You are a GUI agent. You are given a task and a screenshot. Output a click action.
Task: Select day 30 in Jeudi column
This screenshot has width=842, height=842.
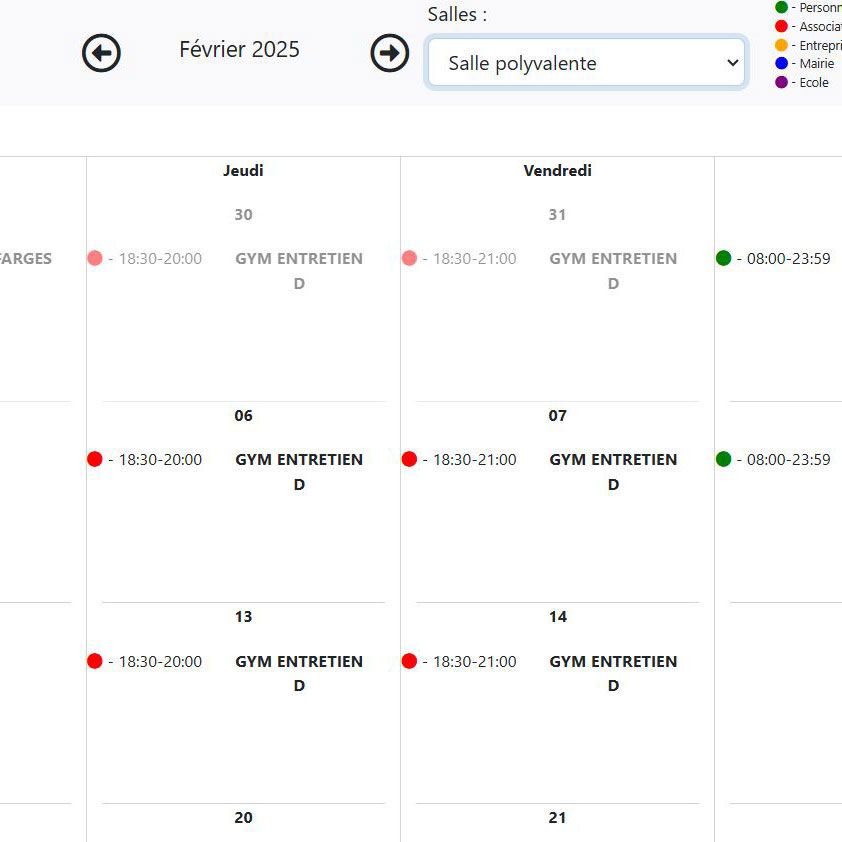(243, 215)
